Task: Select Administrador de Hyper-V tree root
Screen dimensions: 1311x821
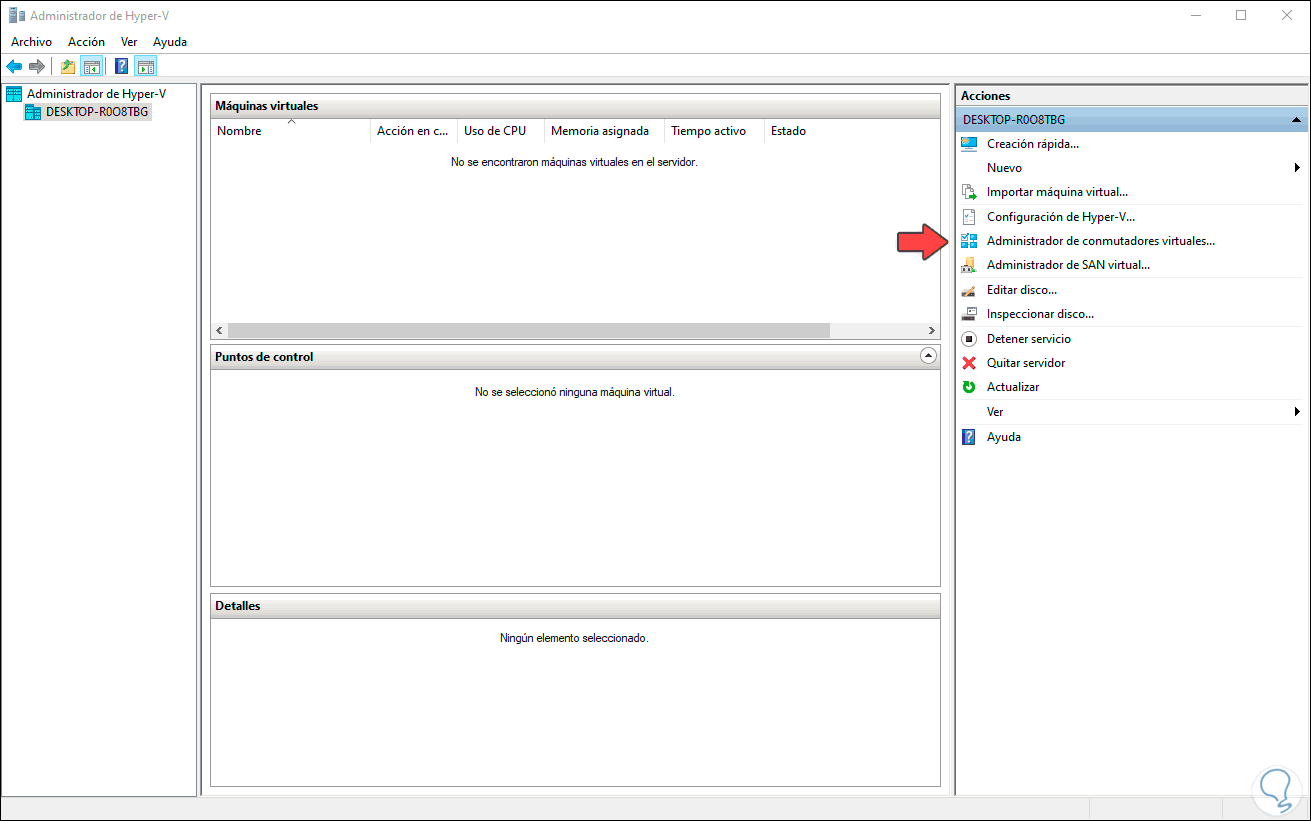Action: [96, 94]
